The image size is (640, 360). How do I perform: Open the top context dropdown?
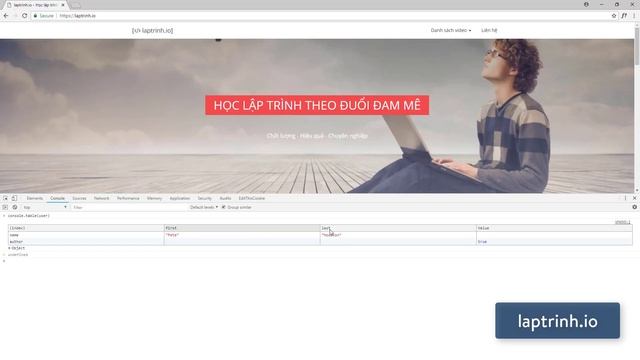pyautogui.click(x=45, y=207)
